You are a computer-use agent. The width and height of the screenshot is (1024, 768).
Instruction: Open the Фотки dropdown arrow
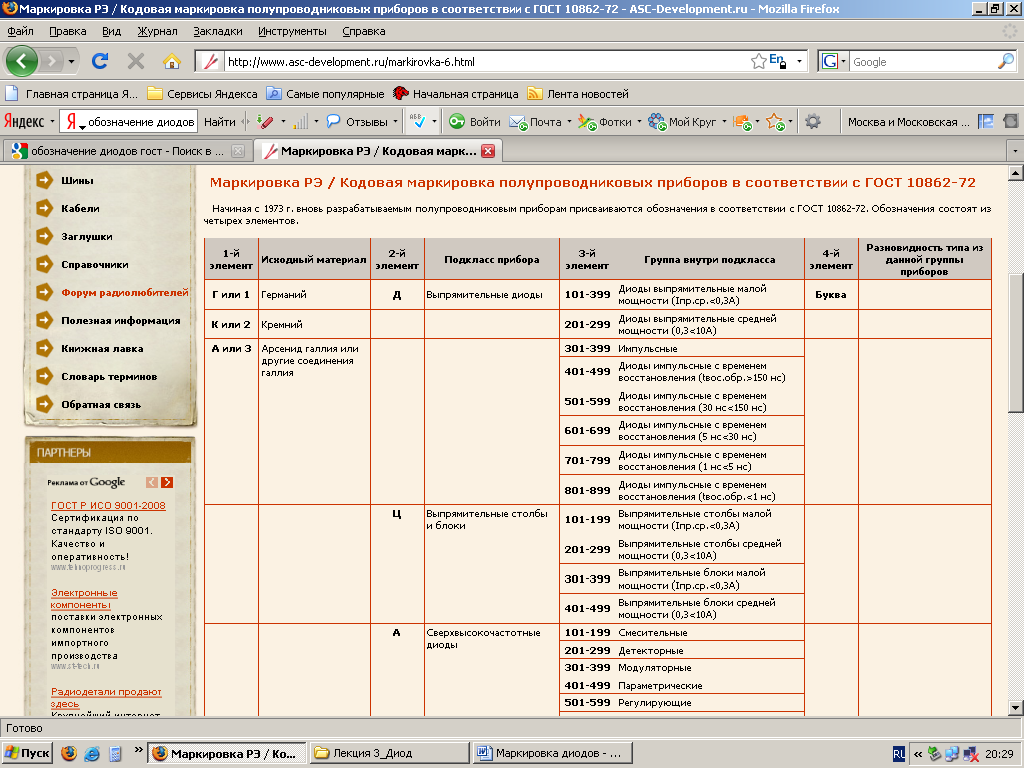[639, 122]
